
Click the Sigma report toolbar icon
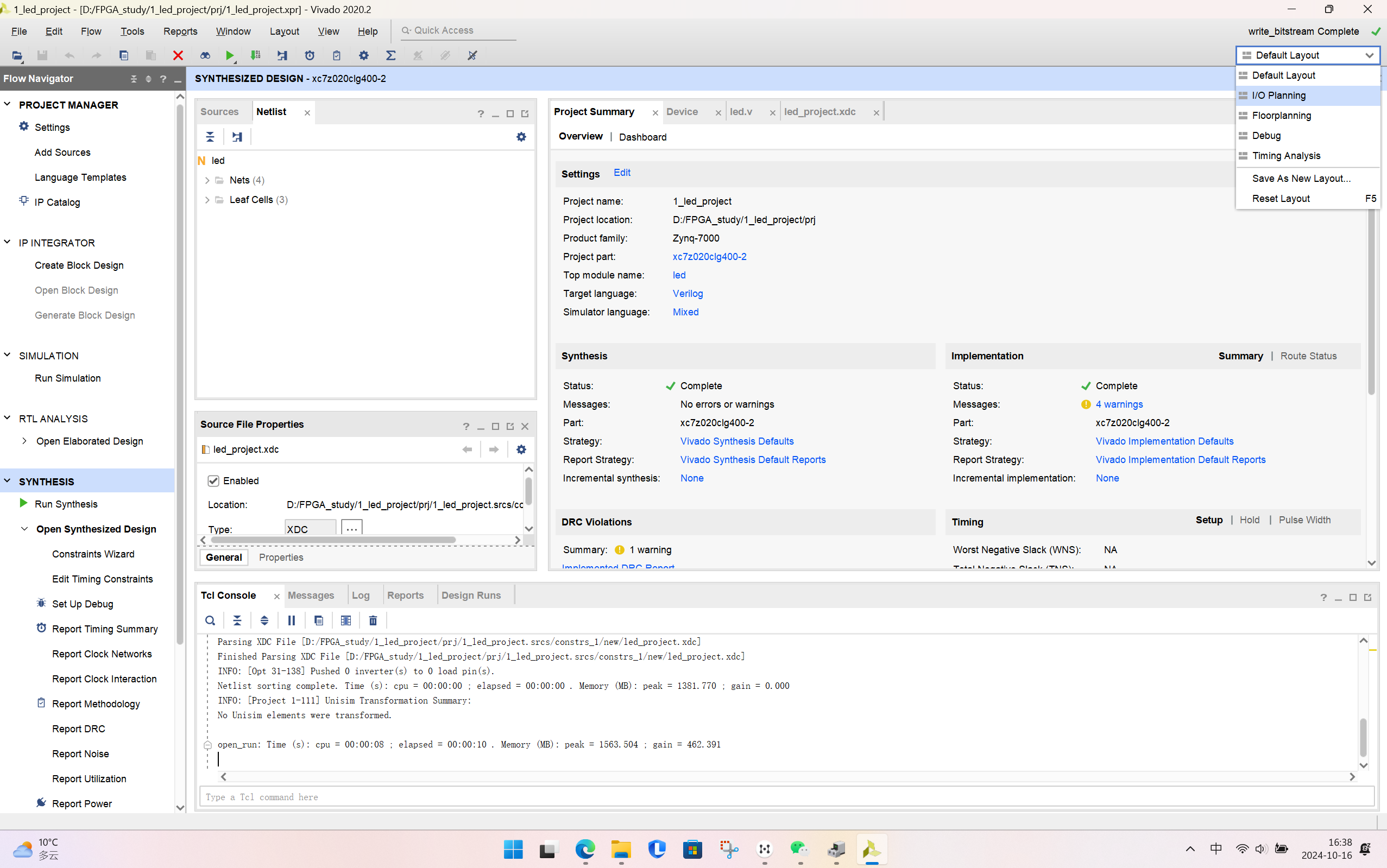point(390,55)
